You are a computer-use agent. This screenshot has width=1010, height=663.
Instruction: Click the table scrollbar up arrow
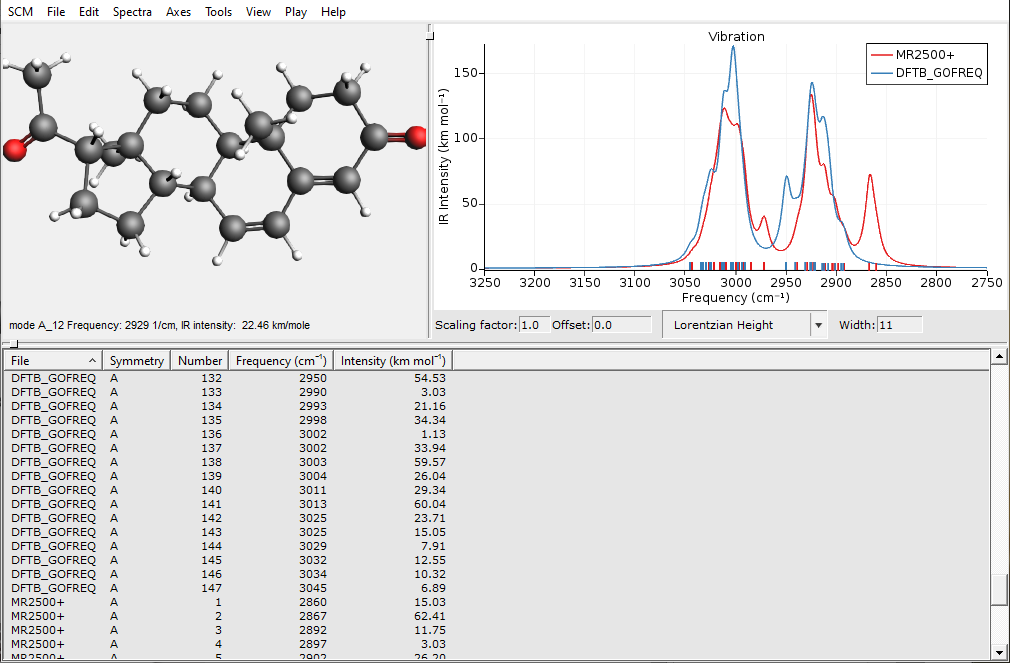(x=999, y=356)
